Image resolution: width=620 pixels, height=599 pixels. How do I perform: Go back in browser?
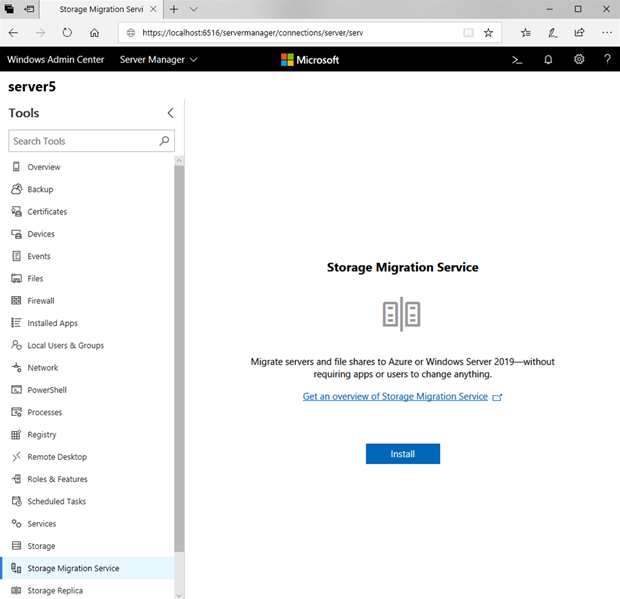[13, 33]
